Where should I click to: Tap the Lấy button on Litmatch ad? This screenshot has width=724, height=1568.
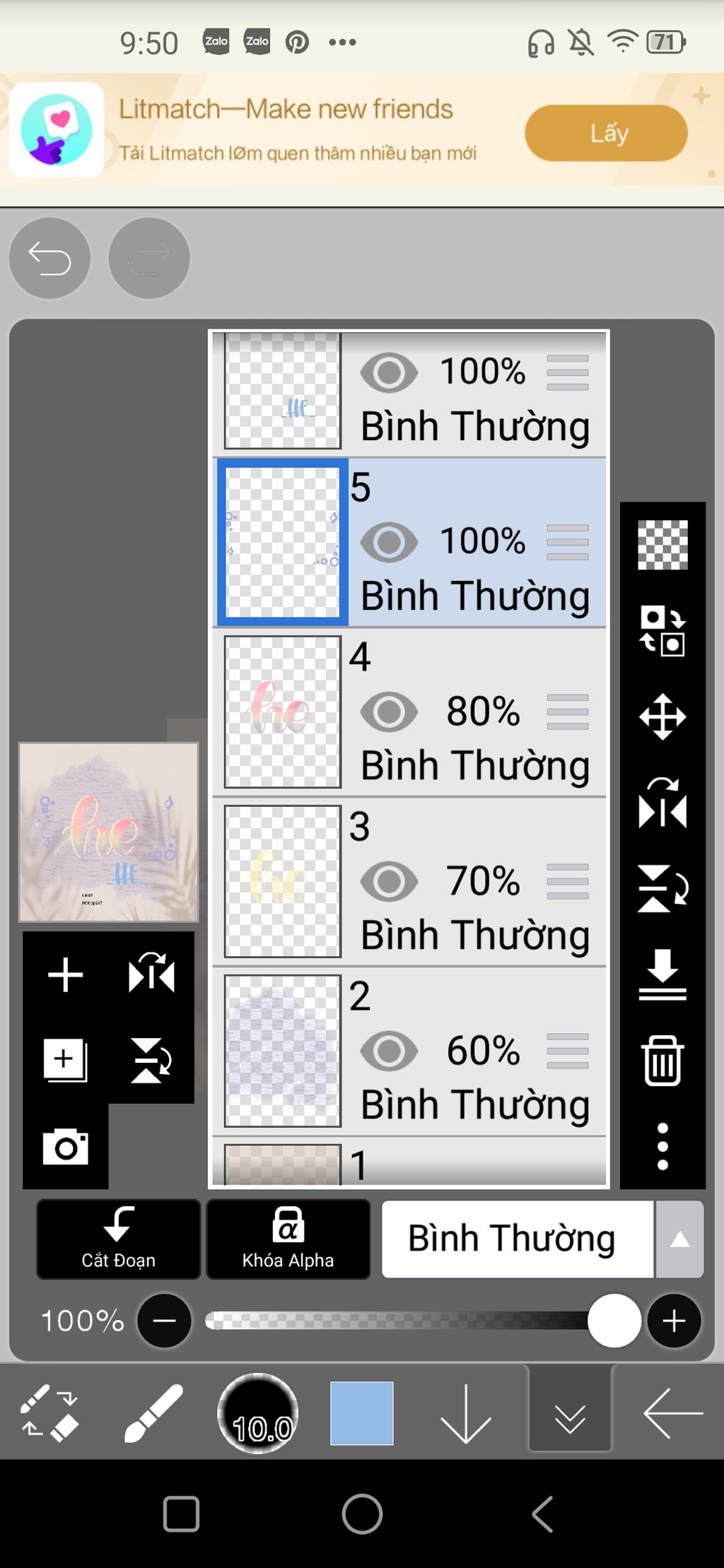[606, 133]
